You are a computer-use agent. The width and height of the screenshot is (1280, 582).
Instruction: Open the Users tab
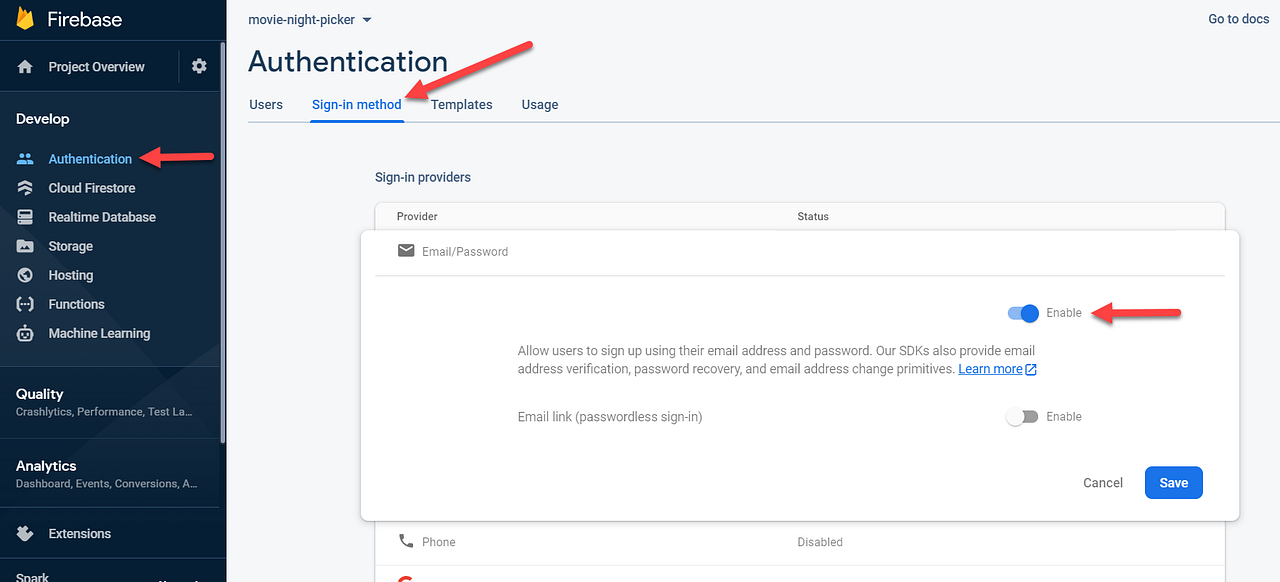click(x=265, y=104)
